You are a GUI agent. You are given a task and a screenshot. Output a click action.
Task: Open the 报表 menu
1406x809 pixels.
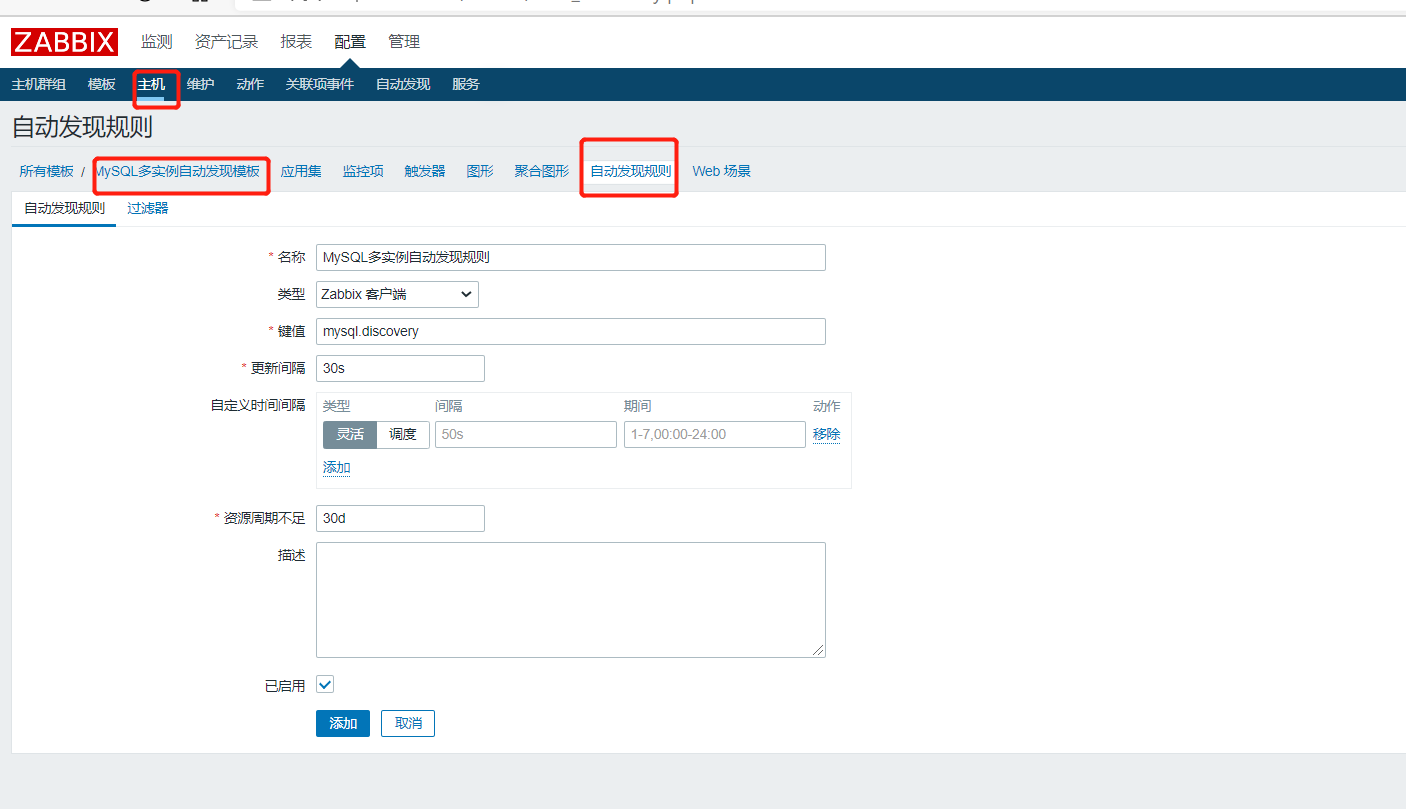[296, 42]
